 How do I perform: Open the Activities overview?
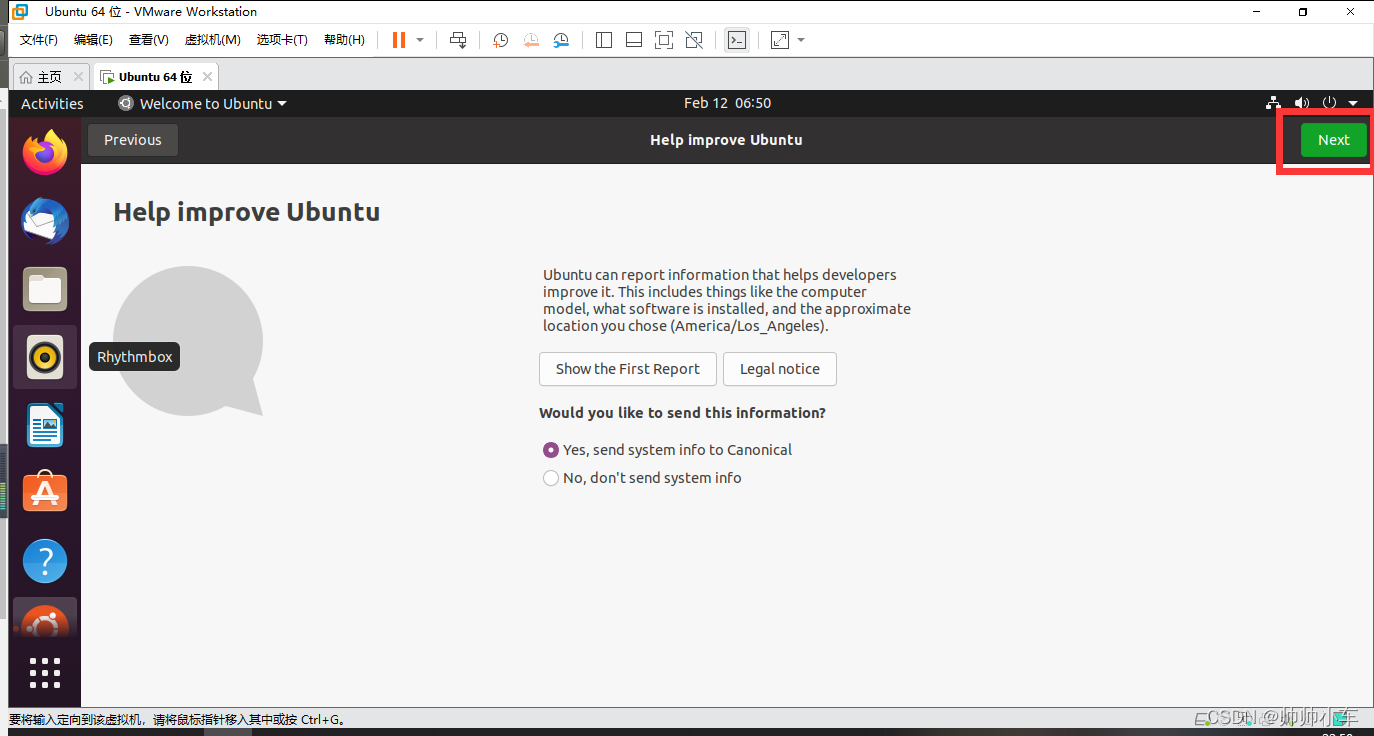[52, 103]
